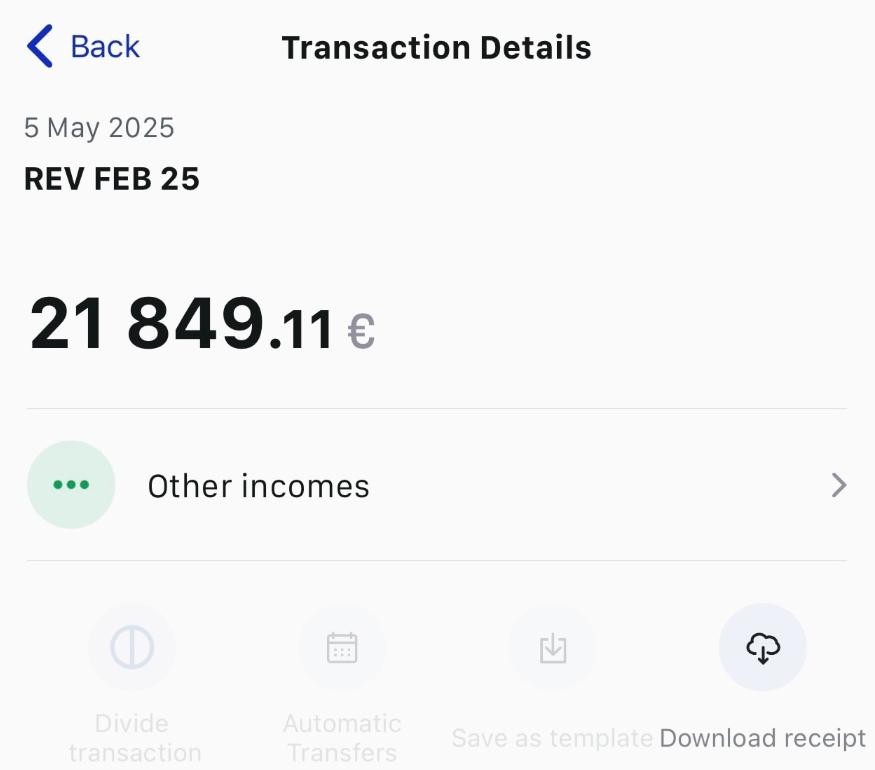Tap the Automatic Transfers calendar icon

(342, 648)
